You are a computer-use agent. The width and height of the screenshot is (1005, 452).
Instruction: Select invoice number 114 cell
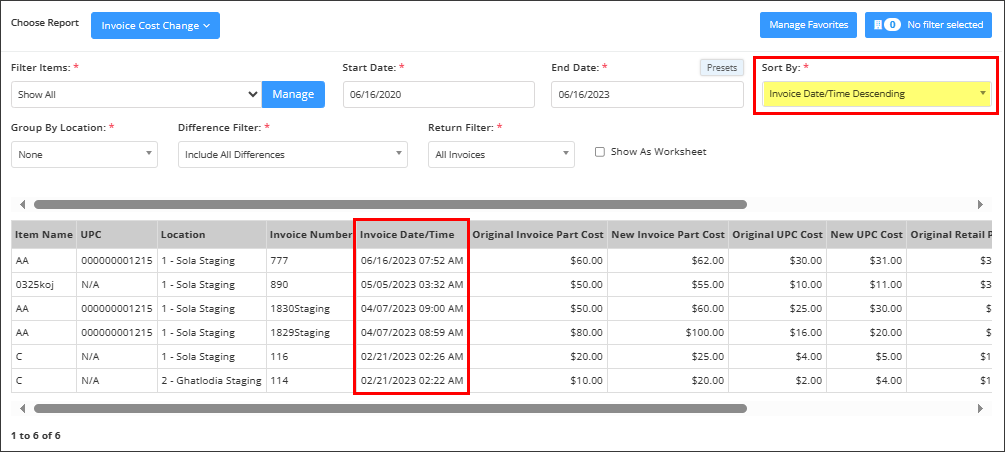(x=310, y=380)
